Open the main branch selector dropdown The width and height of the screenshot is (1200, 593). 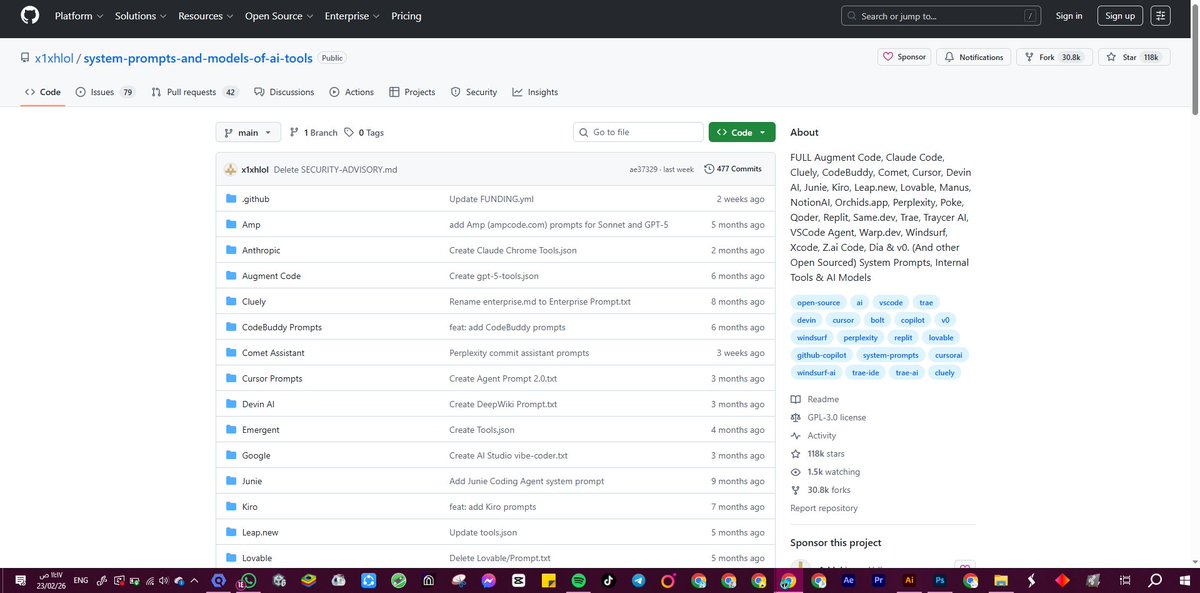247,132
